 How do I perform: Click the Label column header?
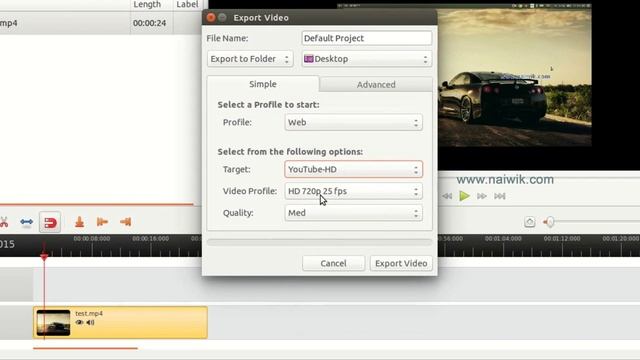click(187, 4)
